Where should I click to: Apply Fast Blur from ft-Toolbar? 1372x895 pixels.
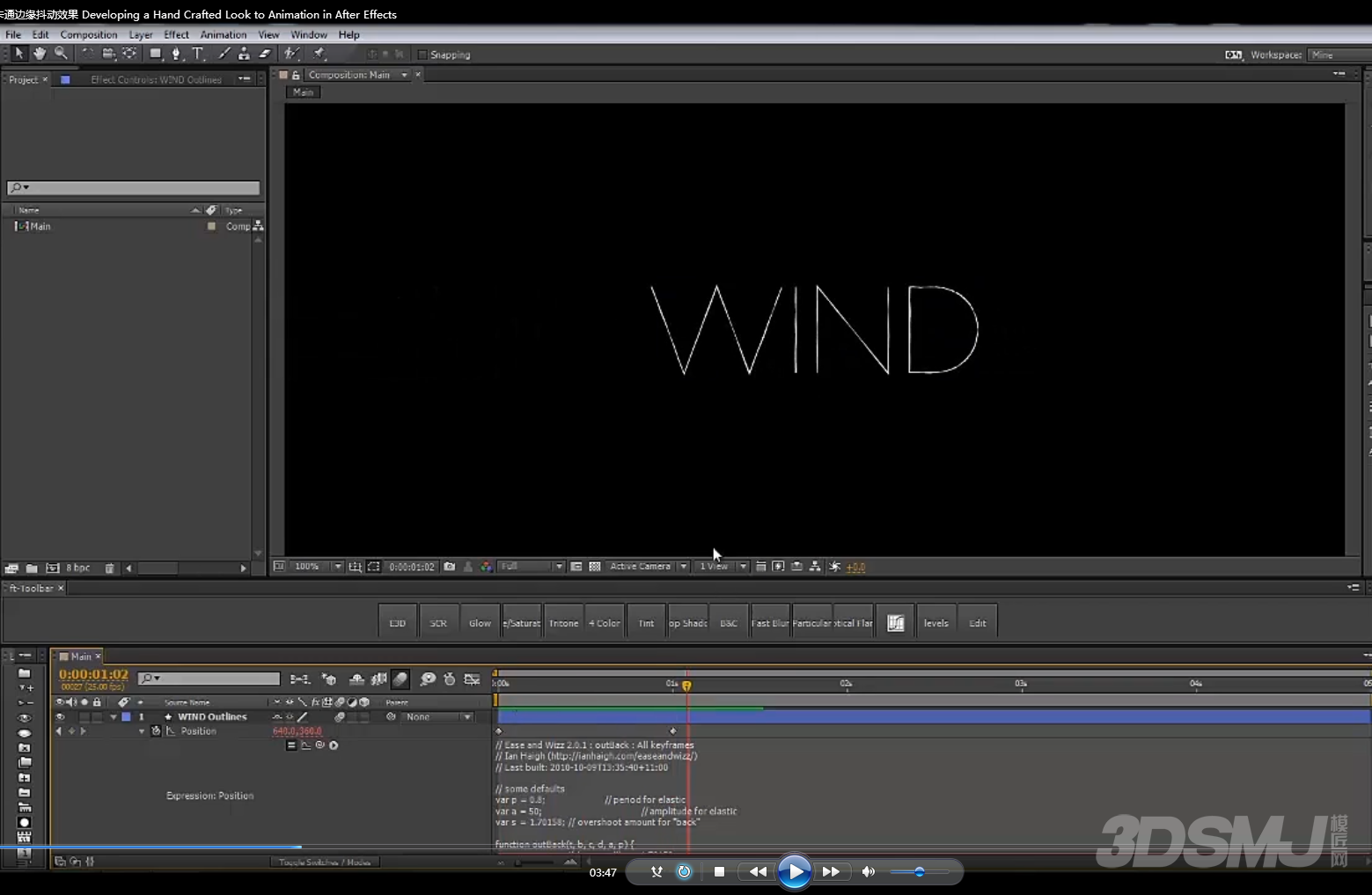pyautogui.click(x=770, y=623)
